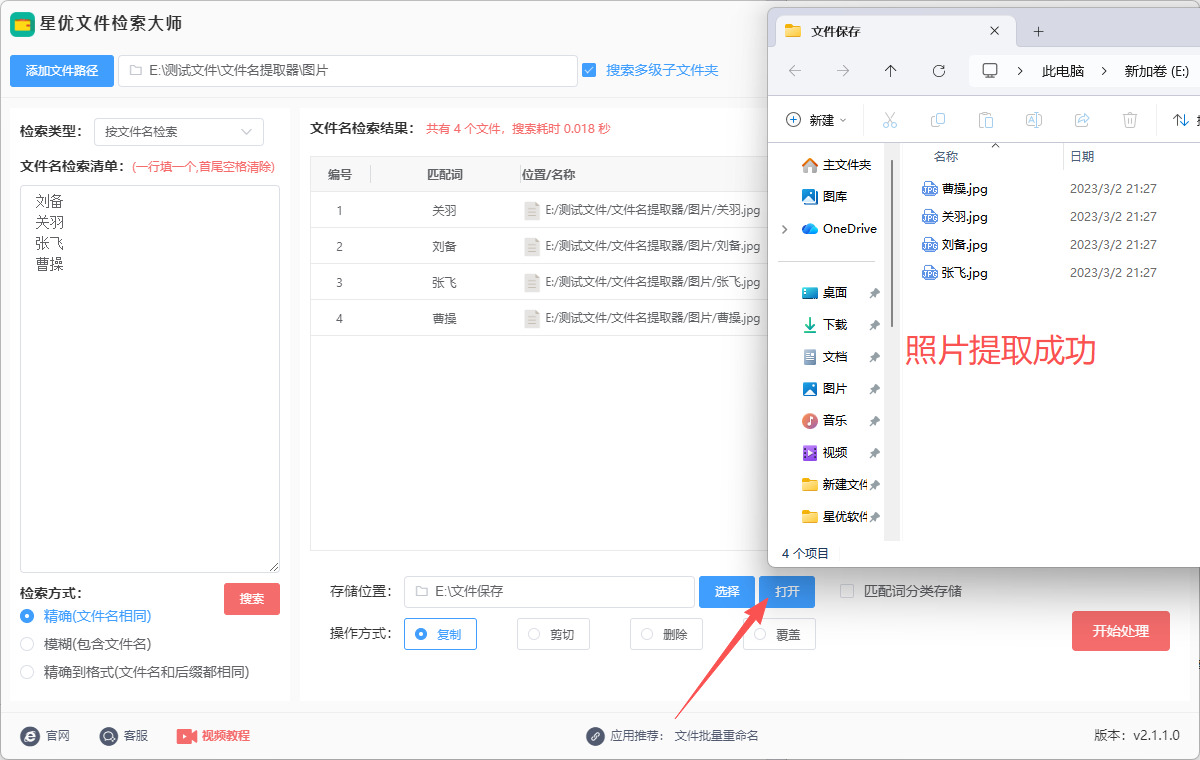Open 下载 in quick access
This screenshot has height=760, width=1200.
pos(825,325)
